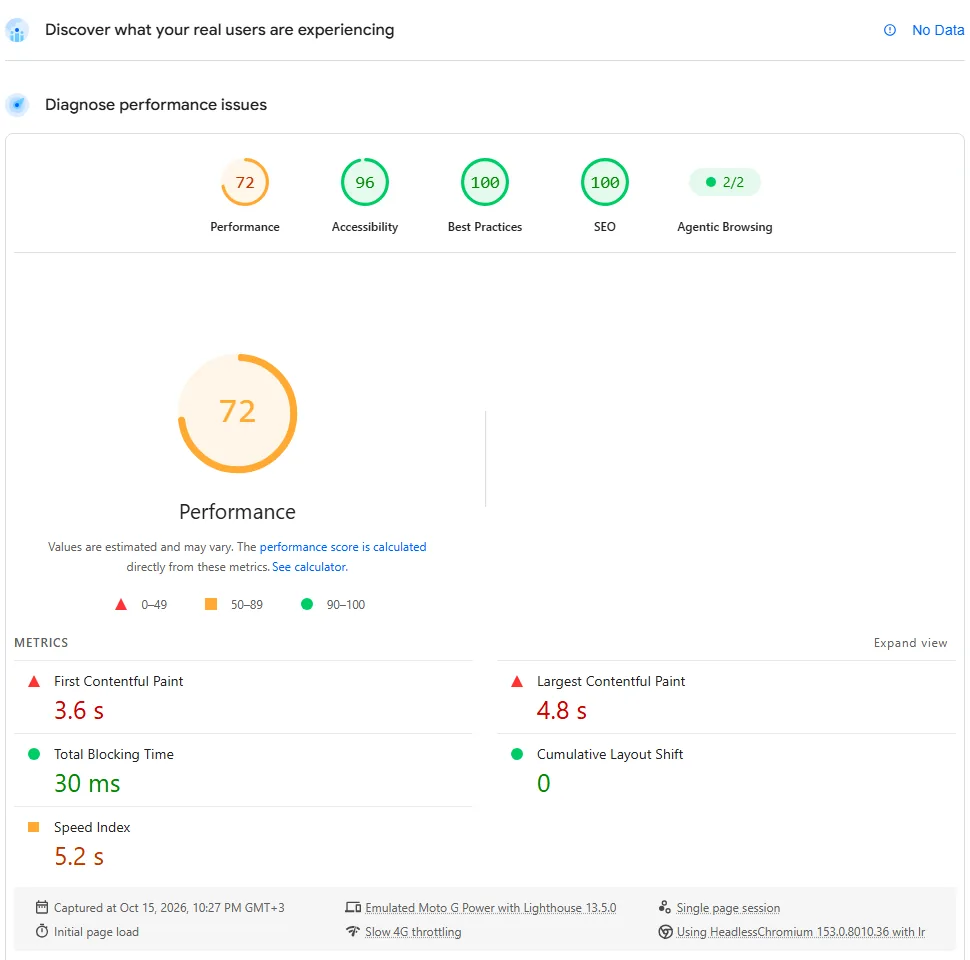The height and width of the screenshot is (960, 970).
Task: Click Captured at Oct 15, 2026 timestamp
Action: [169, 907]
